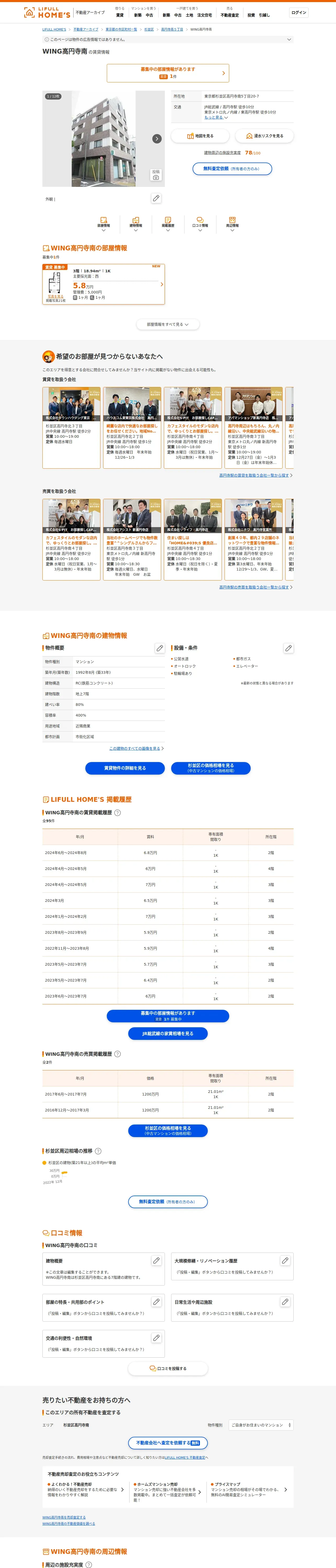Click 杉並区の価格相場を見る under 建物情報
Image resolution: width=336 pixels, height=1568 pixels.
(210, 768)
